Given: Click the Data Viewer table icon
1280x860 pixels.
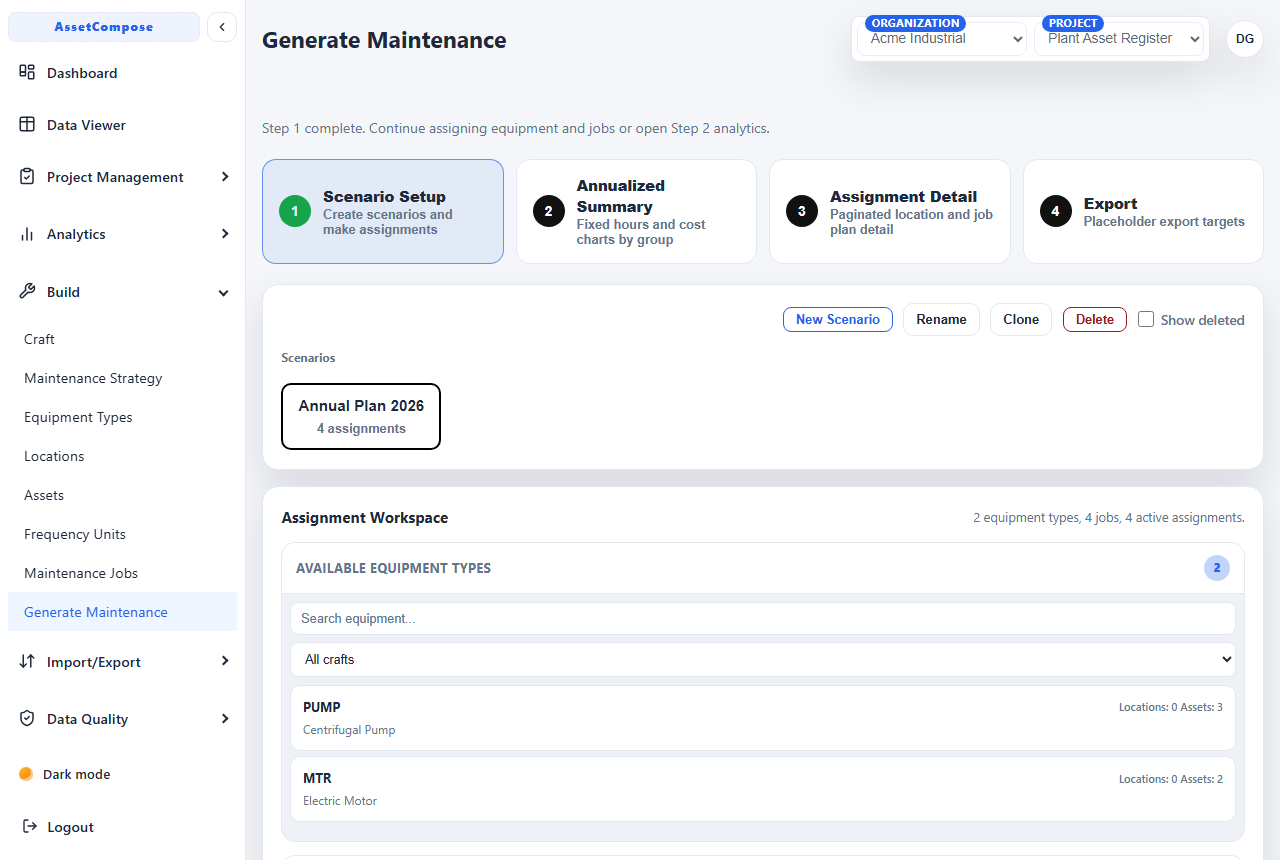Looking at the screenshot, I should (x=27, y=124).
